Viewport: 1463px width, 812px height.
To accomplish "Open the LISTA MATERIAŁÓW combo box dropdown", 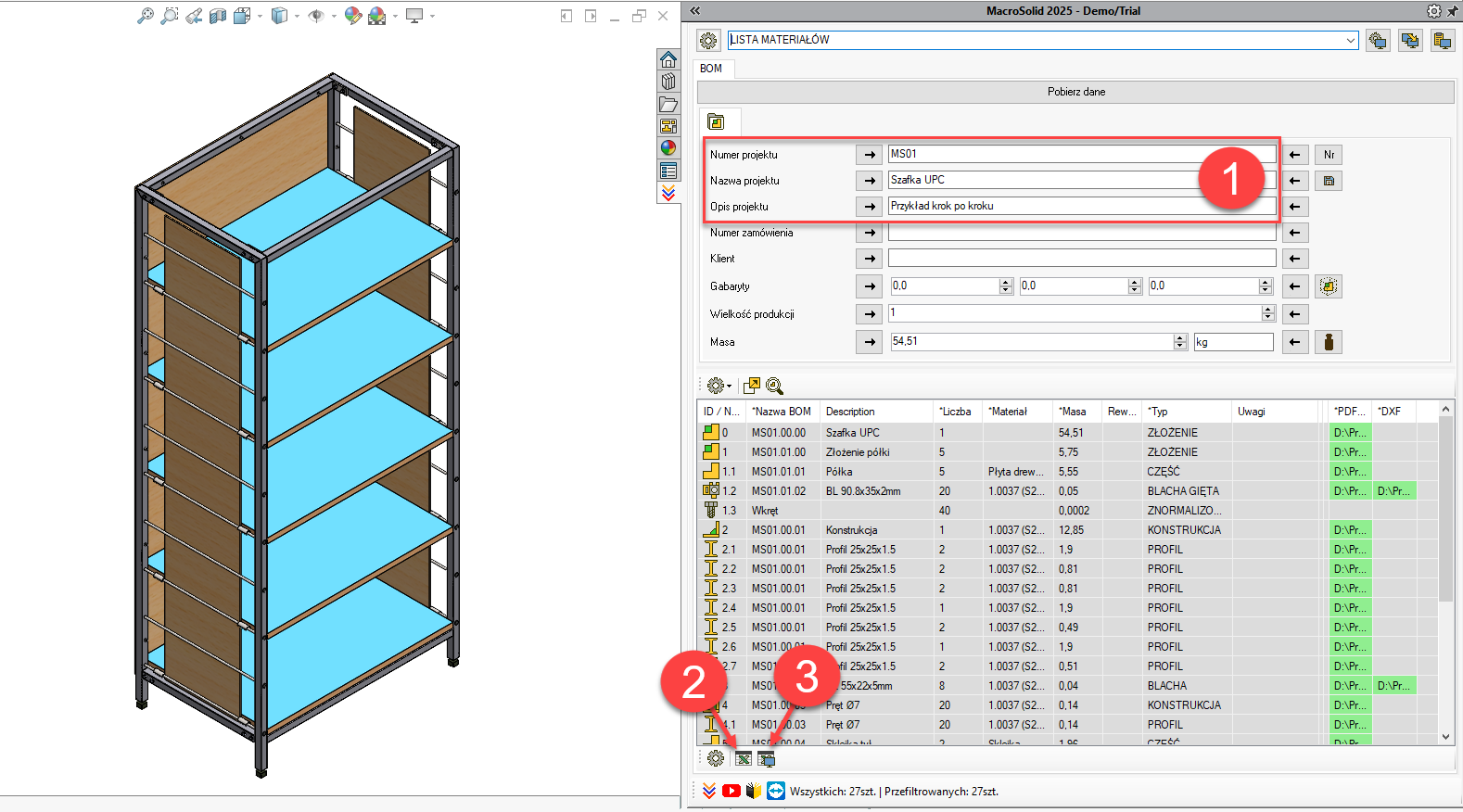I will coord(1351,40).
